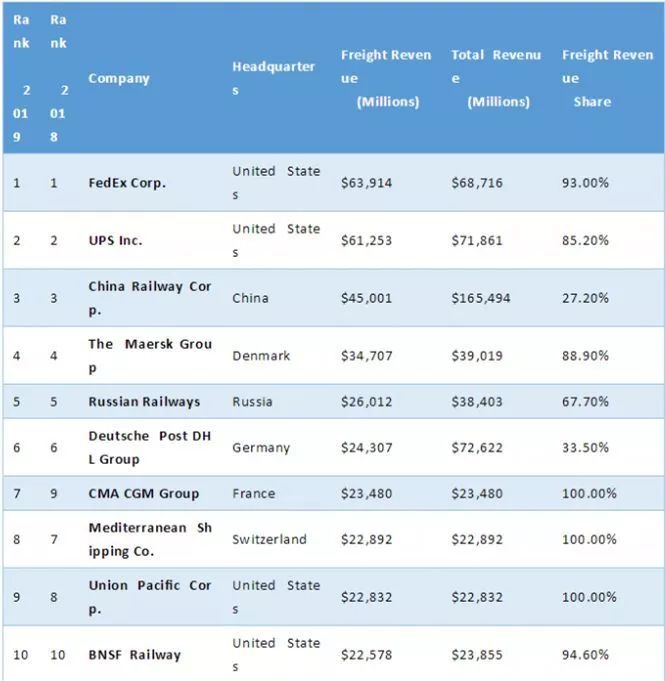Select Mediterranean Shipping Co. cell

(x=150, y=540)
